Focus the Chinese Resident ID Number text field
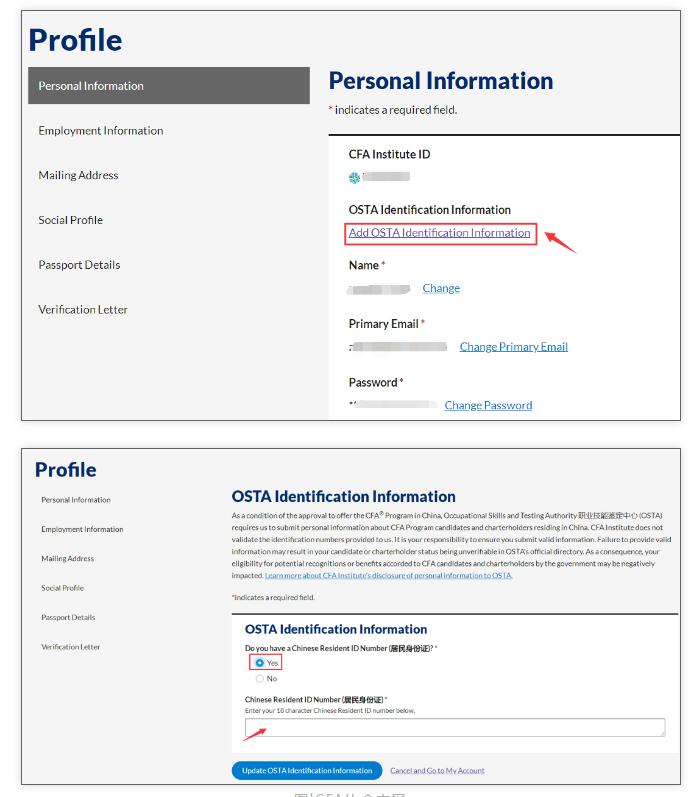 click(x=454, y=727)
